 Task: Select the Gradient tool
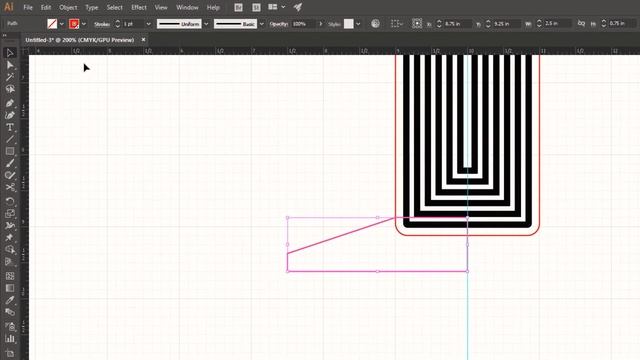10,288
